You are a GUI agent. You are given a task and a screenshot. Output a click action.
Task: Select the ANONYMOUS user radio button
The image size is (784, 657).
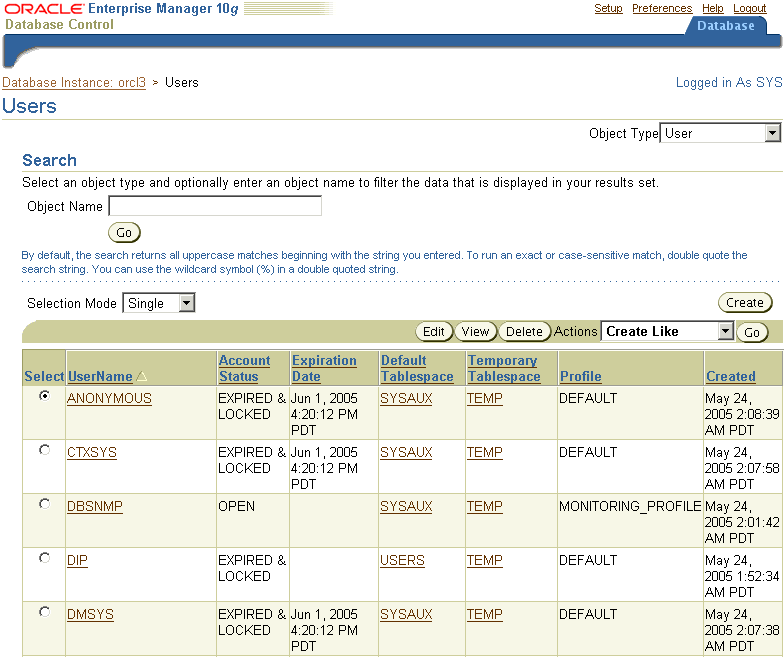click(44, 396)
